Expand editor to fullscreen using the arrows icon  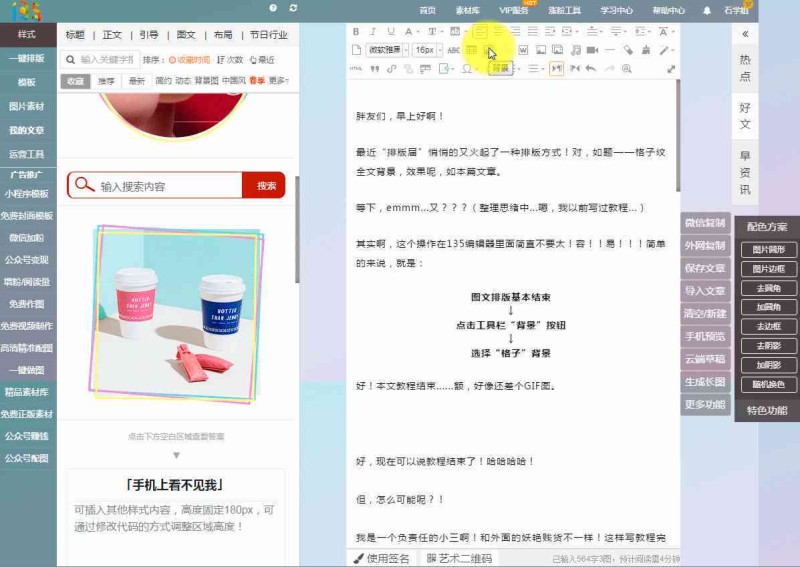671,69
